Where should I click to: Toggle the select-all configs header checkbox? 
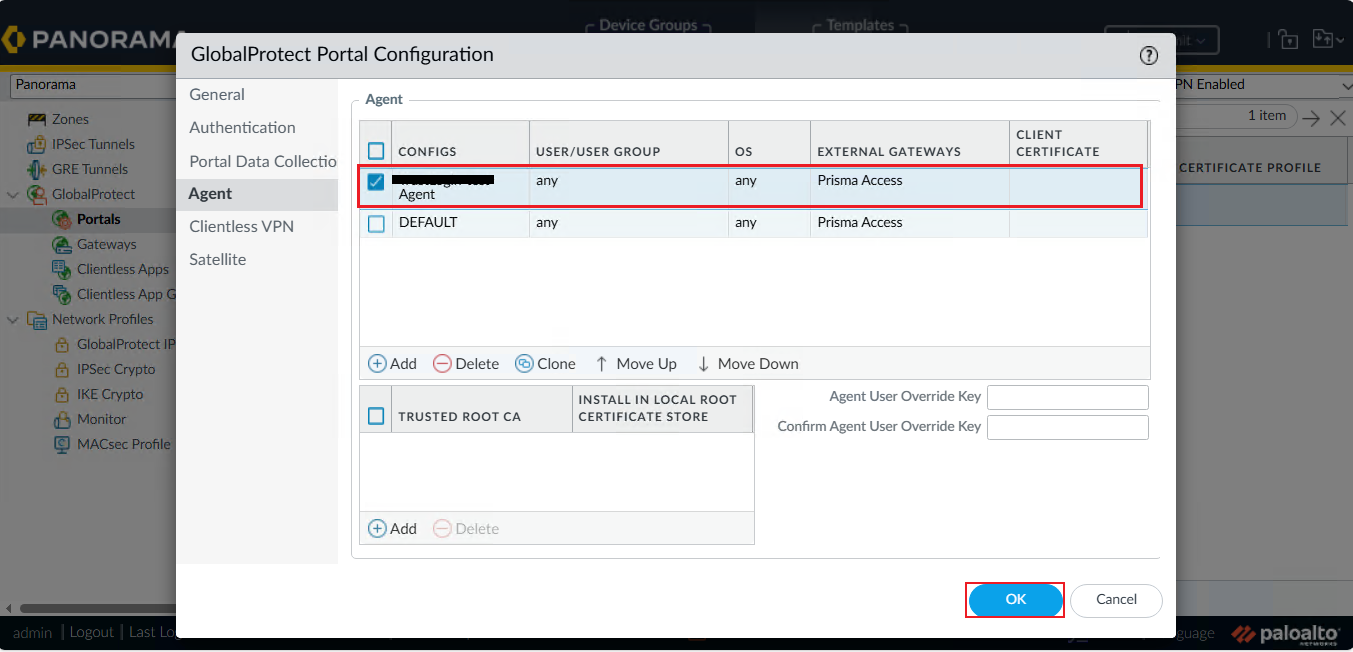click(376, 151)
